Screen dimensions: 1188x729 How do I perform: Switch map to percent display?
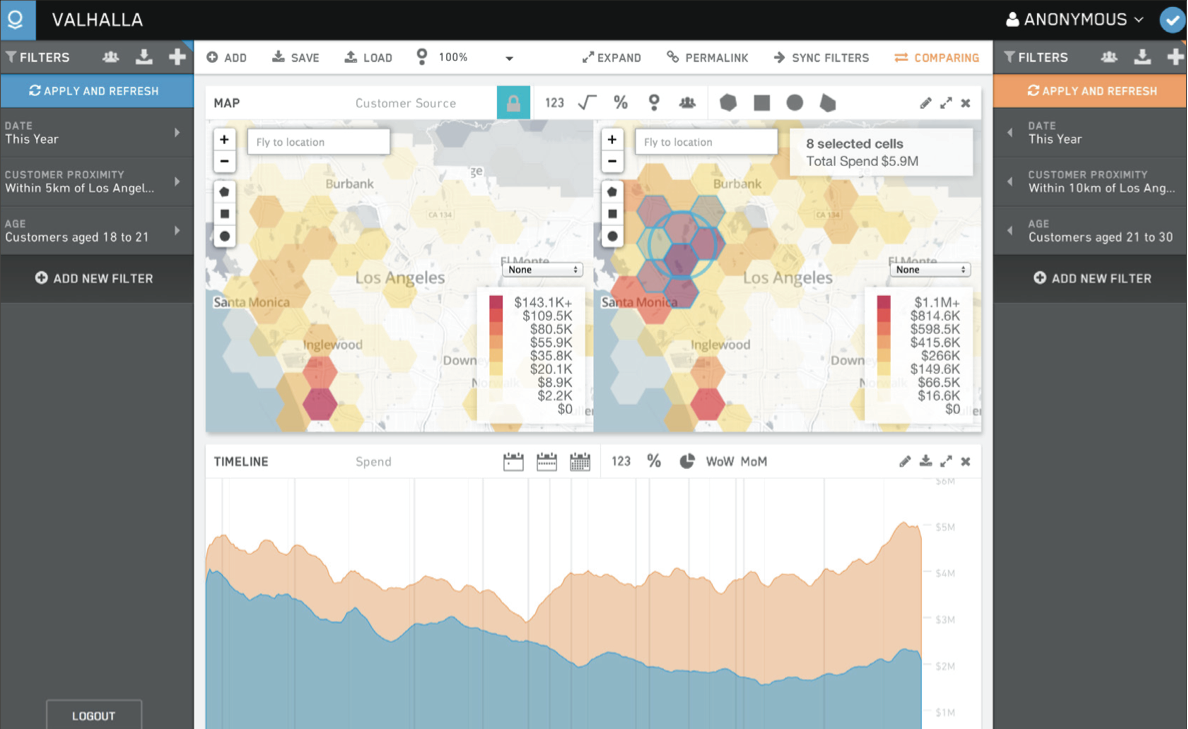tap(621, 102)
